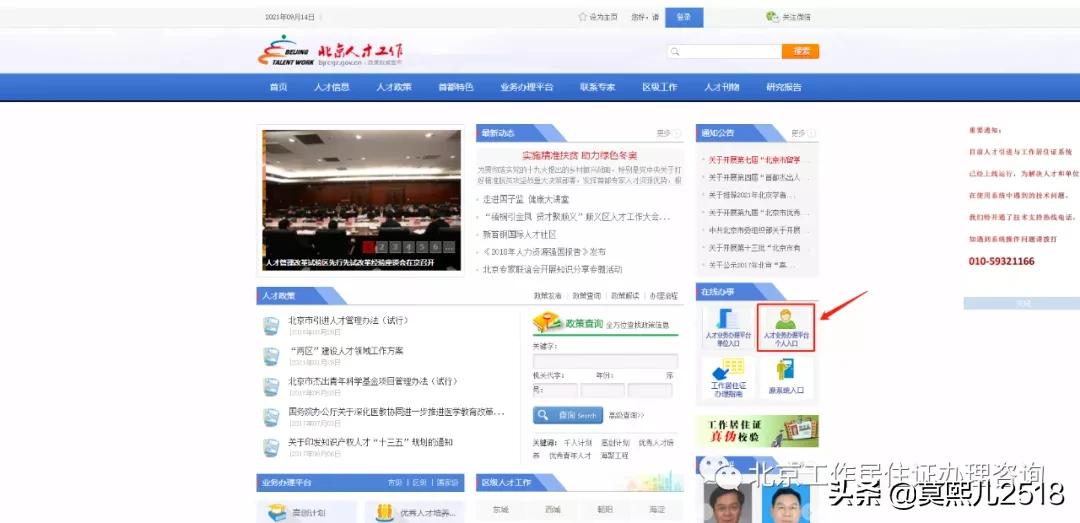Click the 高创计划 icon in 业务办理平台

click(x=276, y=513)
